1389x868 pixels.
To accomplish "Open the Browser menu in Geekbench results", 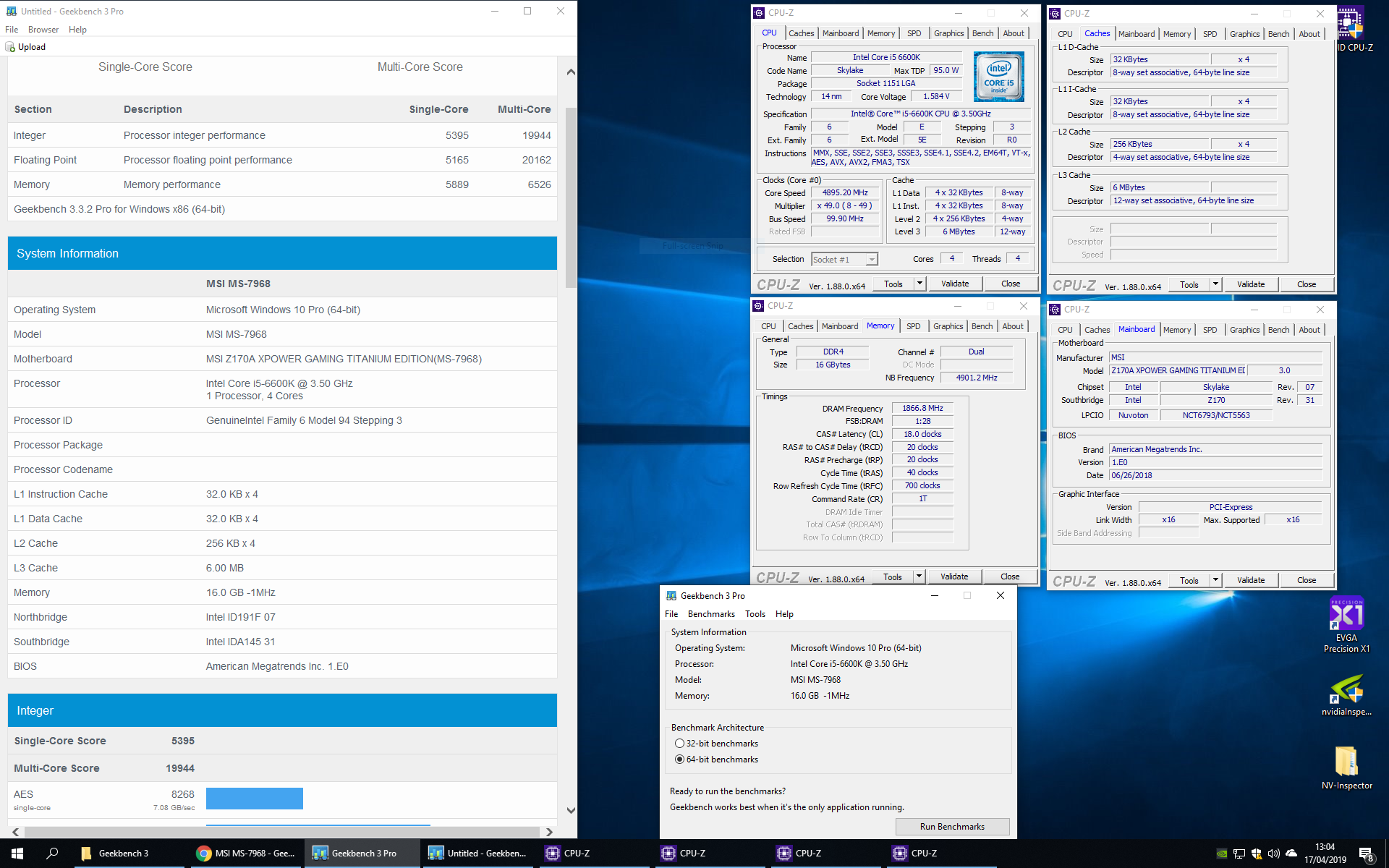I will click(x=43, y=30).
